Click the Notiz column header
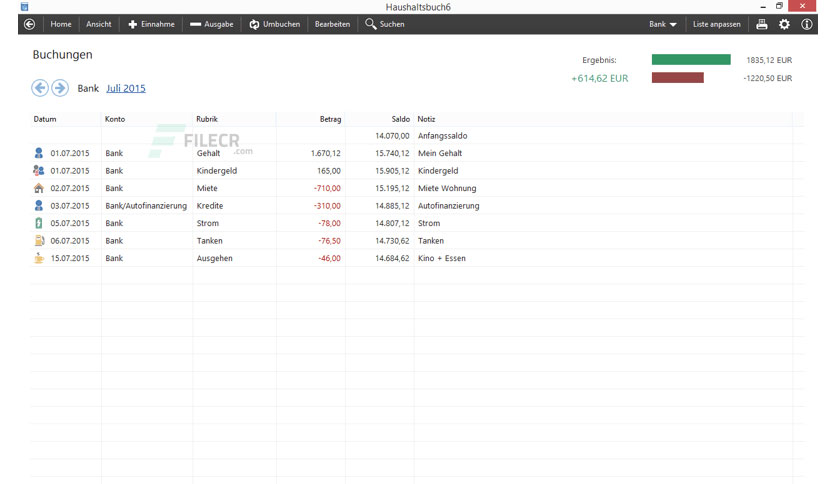This screenshot has width=836, height=484. (x=426, y=119)
